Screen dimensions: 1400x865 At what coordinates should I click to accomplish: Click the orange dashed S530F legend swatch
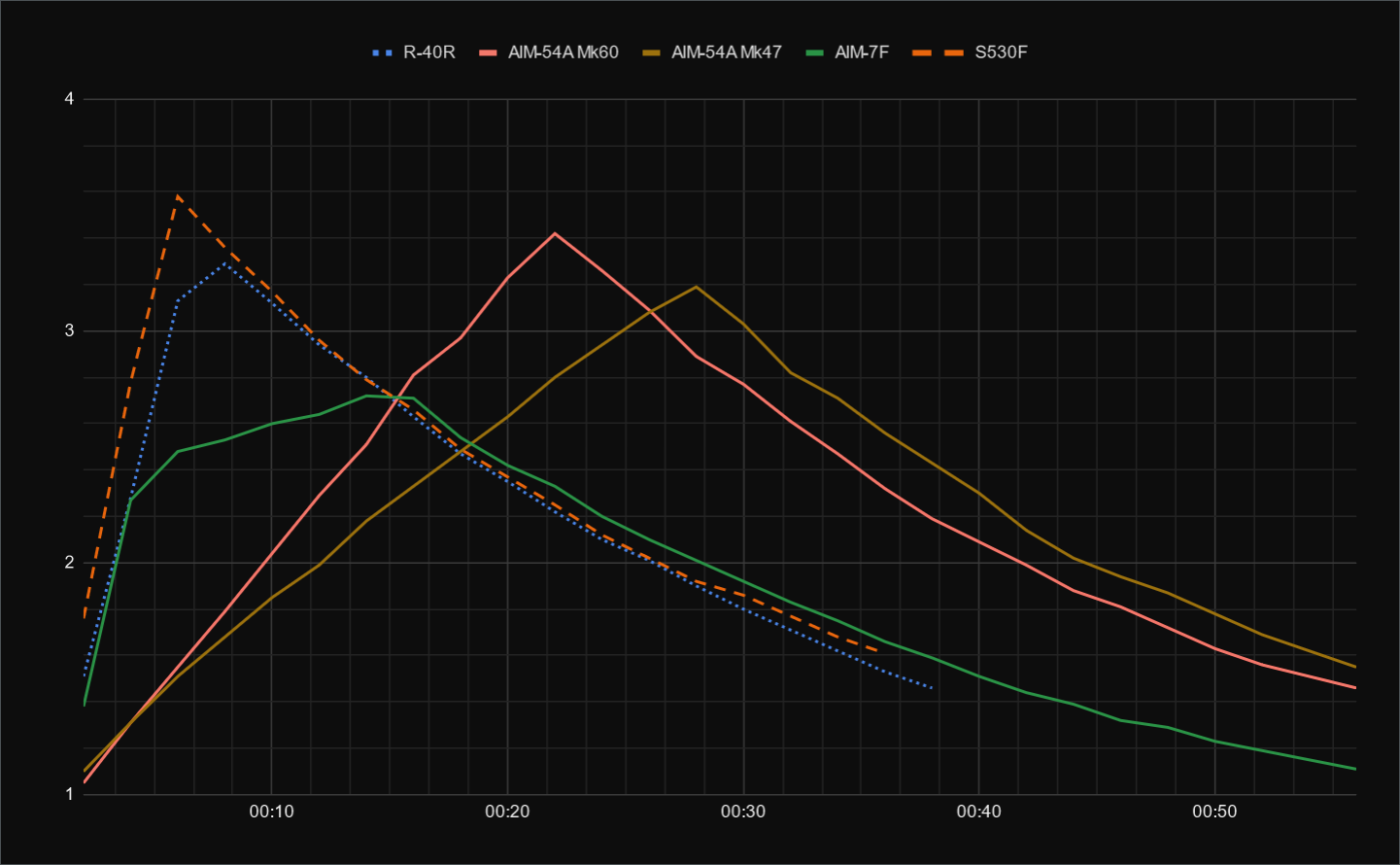[x=938, y=52]
